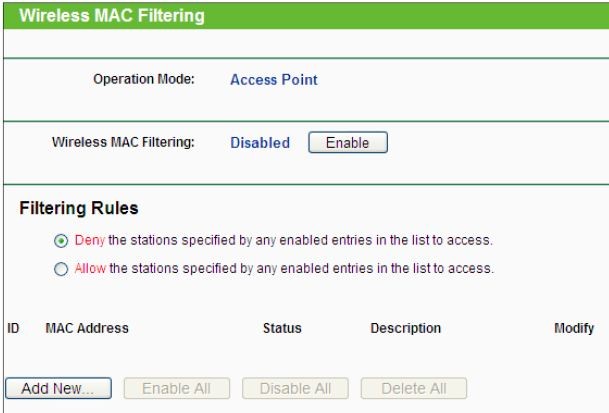Click the red Allow rule label text
This screenshot has width=609, height=413.
[87, 269]
